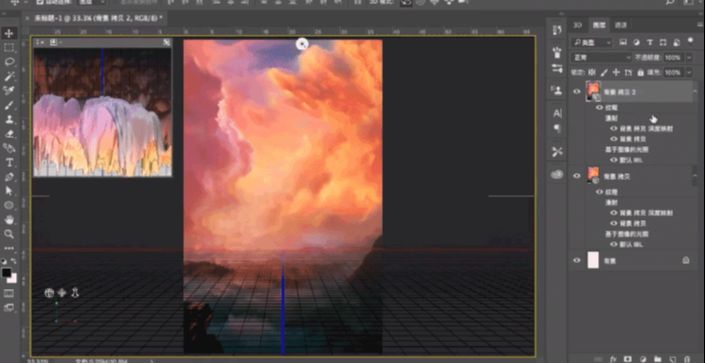The width and height of the screenshot is (705, 363).
Task: Click the background white color swatch
Action: [12, 279]
